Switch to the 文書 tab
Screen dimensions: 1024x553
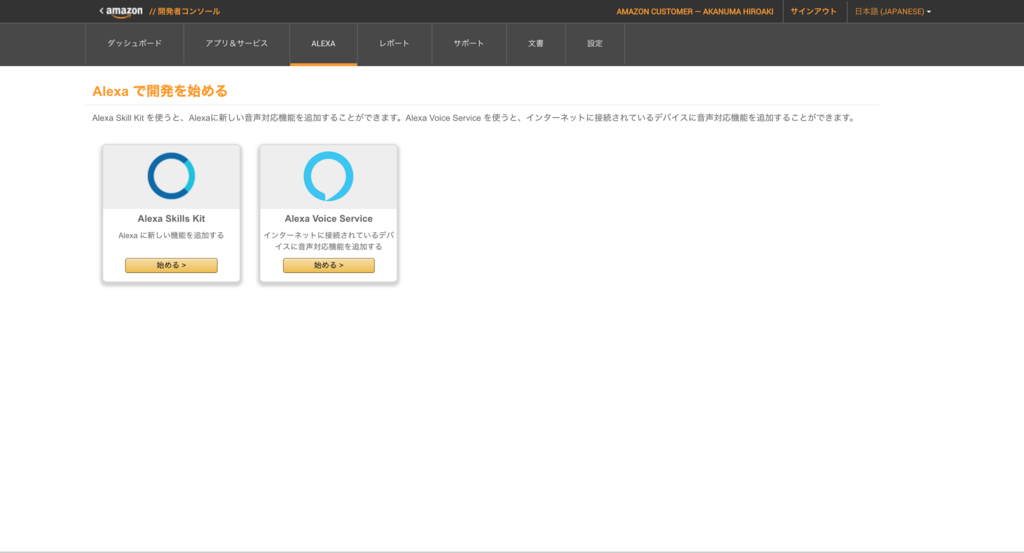536,44
